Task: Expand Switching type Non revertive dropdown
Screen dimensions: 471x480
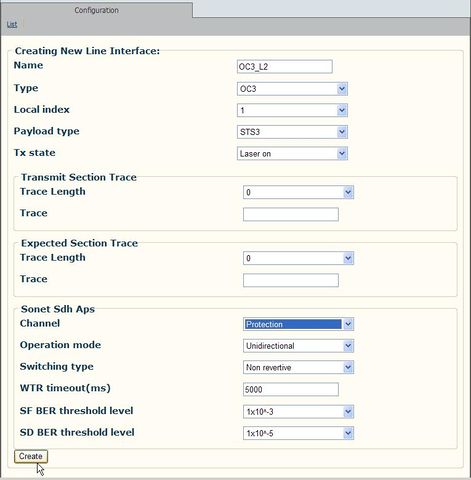Action: [x=298, y=367]
